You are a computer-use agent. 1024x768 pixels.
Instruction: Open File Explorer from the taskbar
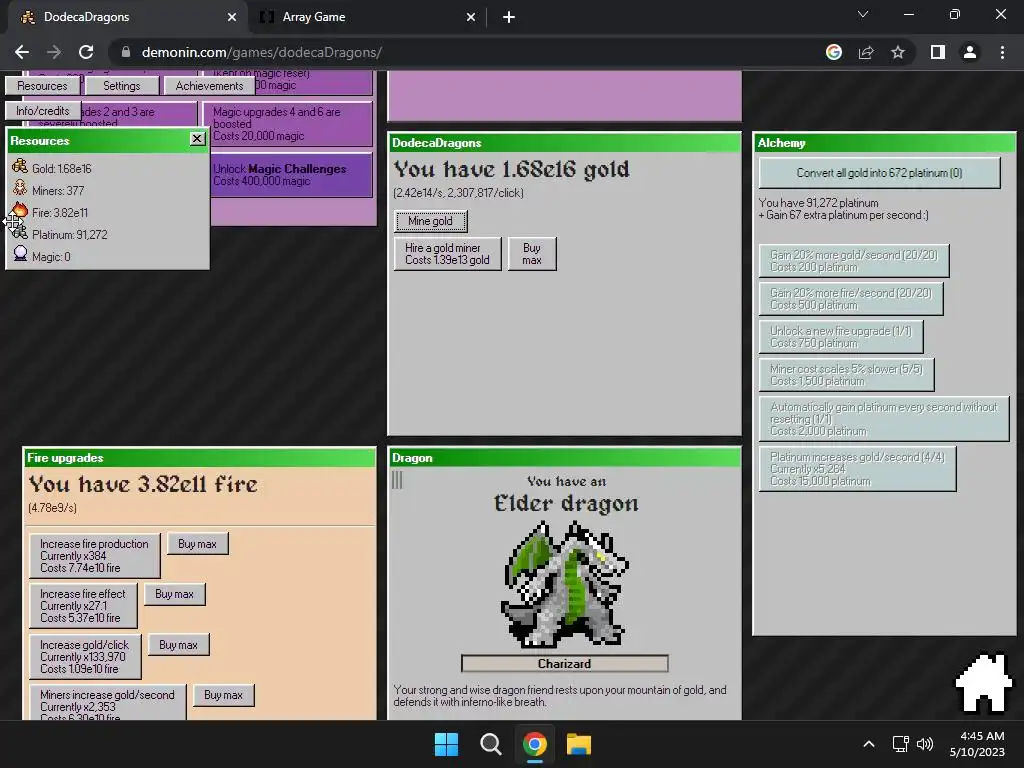point(579,744)
